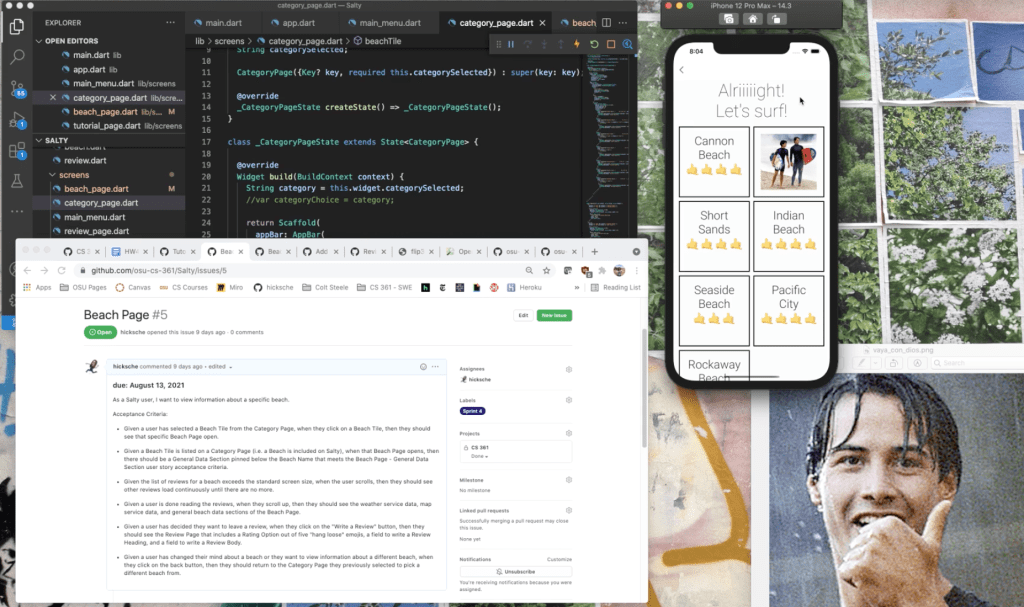Click the Unsubscribe notifications button

[513, 572]
